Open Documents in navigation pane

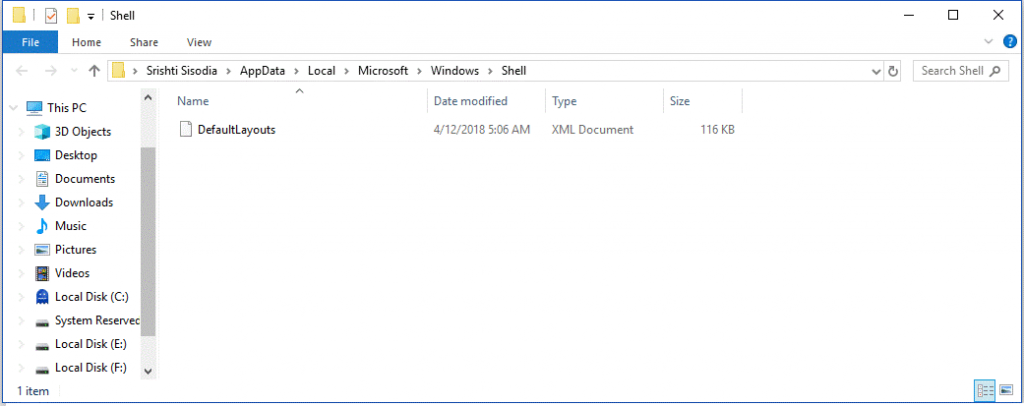pyautogui.click(x=85, y=179)
